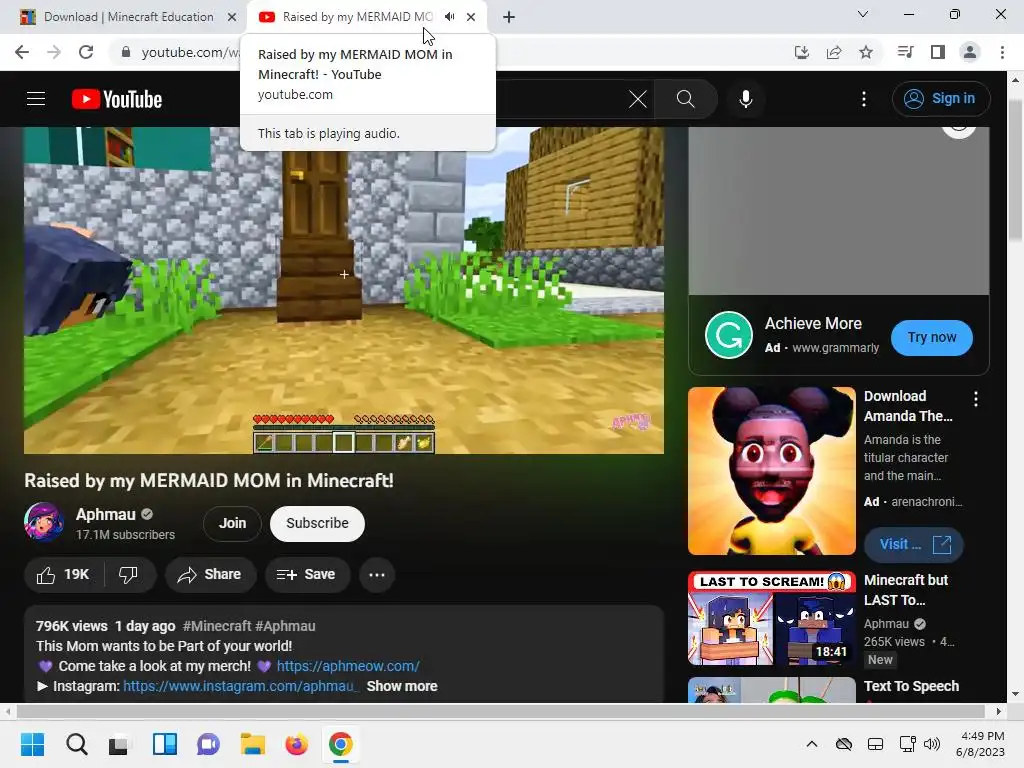Dislike the video with thumbs down
1024x768 pixels.
[x=129, y=575]
